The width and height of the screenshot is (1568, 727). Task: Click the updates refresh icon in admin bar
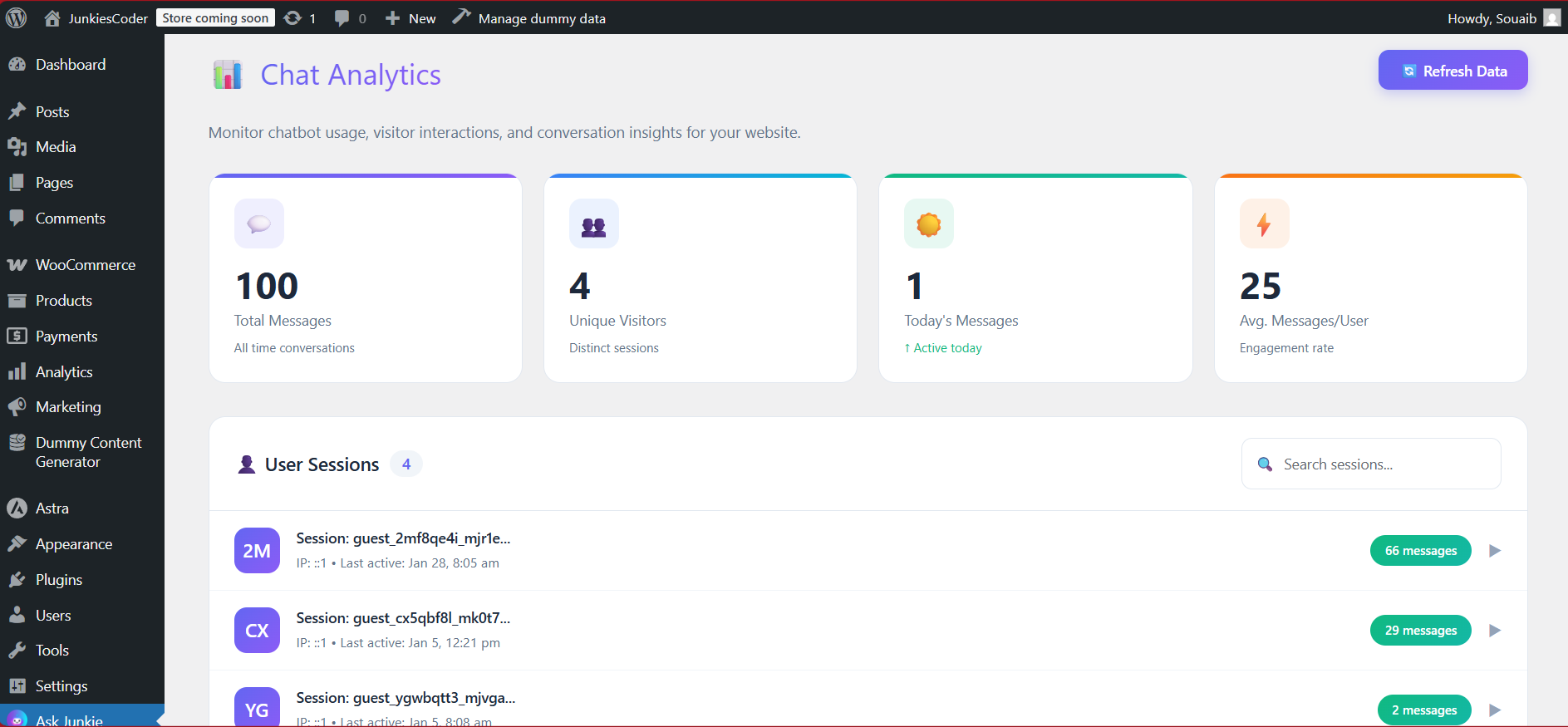[292, 18]
